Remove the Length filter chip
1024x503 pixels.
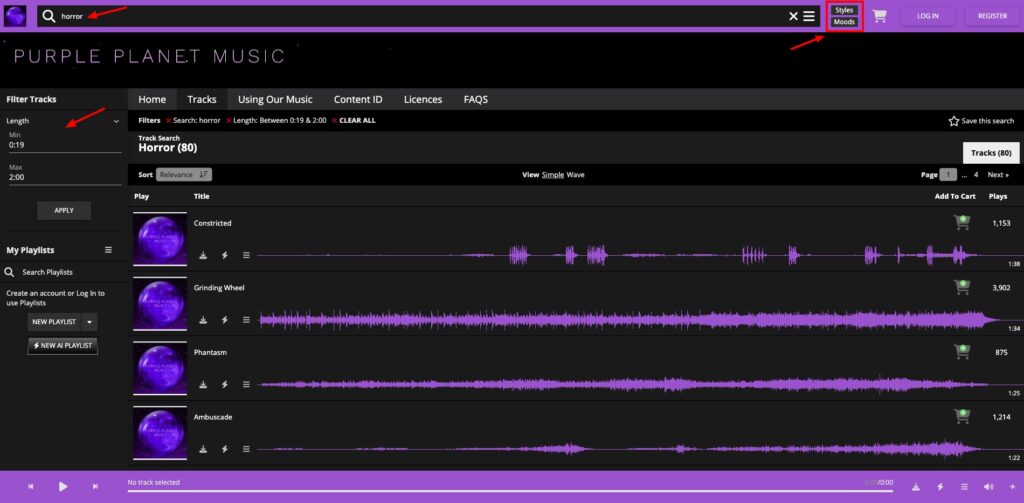(229, 121)
